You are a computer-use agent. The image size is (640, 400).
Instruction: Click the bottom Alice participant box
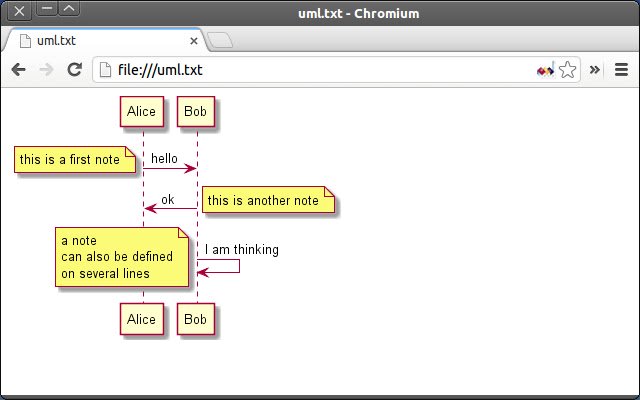(x=142, y=319)
